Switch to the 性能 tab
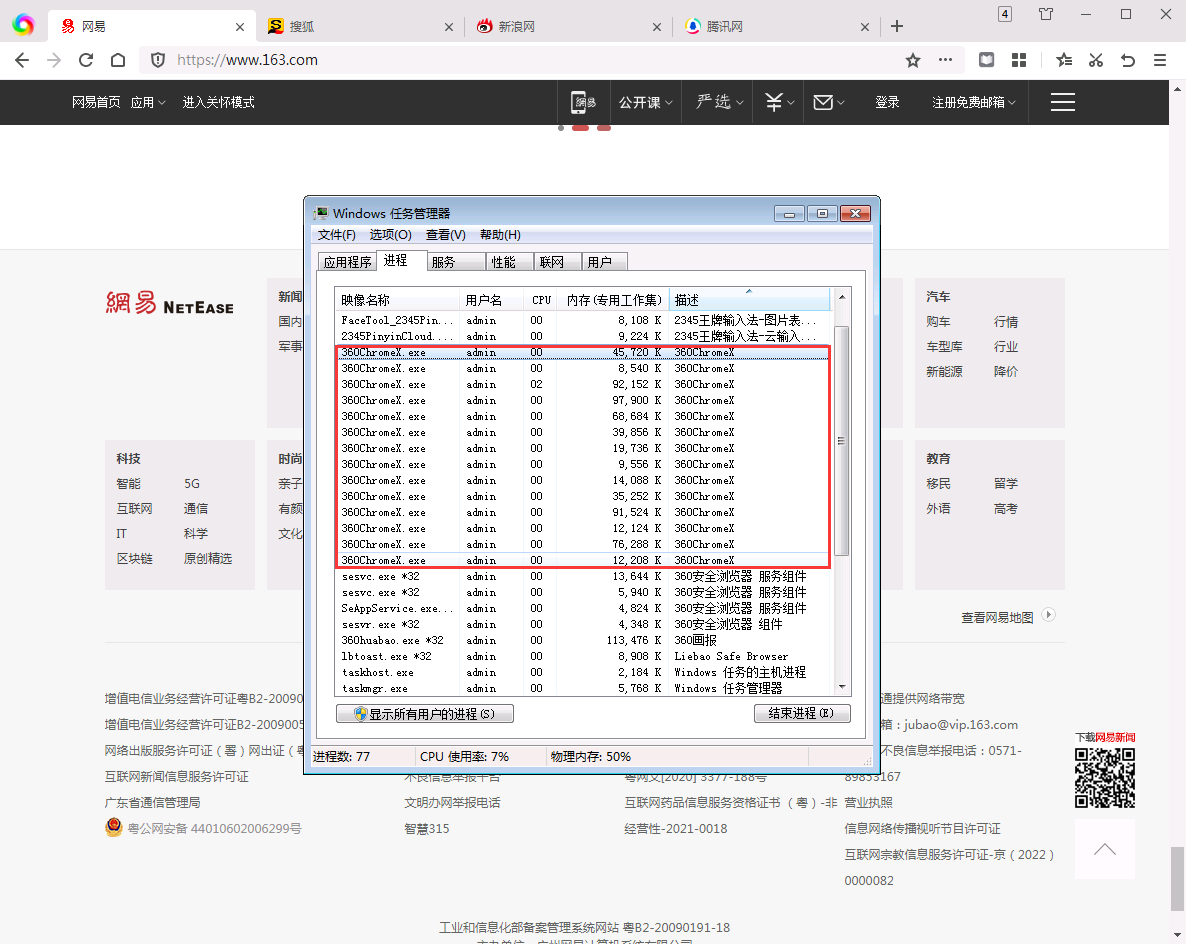 pos(510,262)
